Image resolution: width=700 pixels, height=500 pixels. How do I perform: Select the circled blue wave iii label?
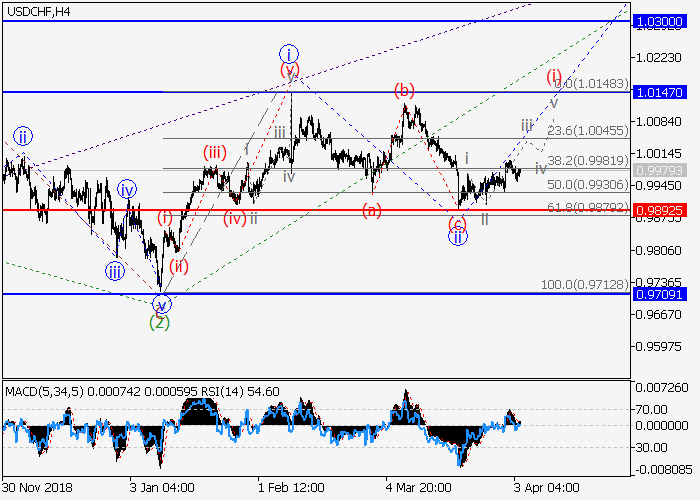tap(117, 270)
